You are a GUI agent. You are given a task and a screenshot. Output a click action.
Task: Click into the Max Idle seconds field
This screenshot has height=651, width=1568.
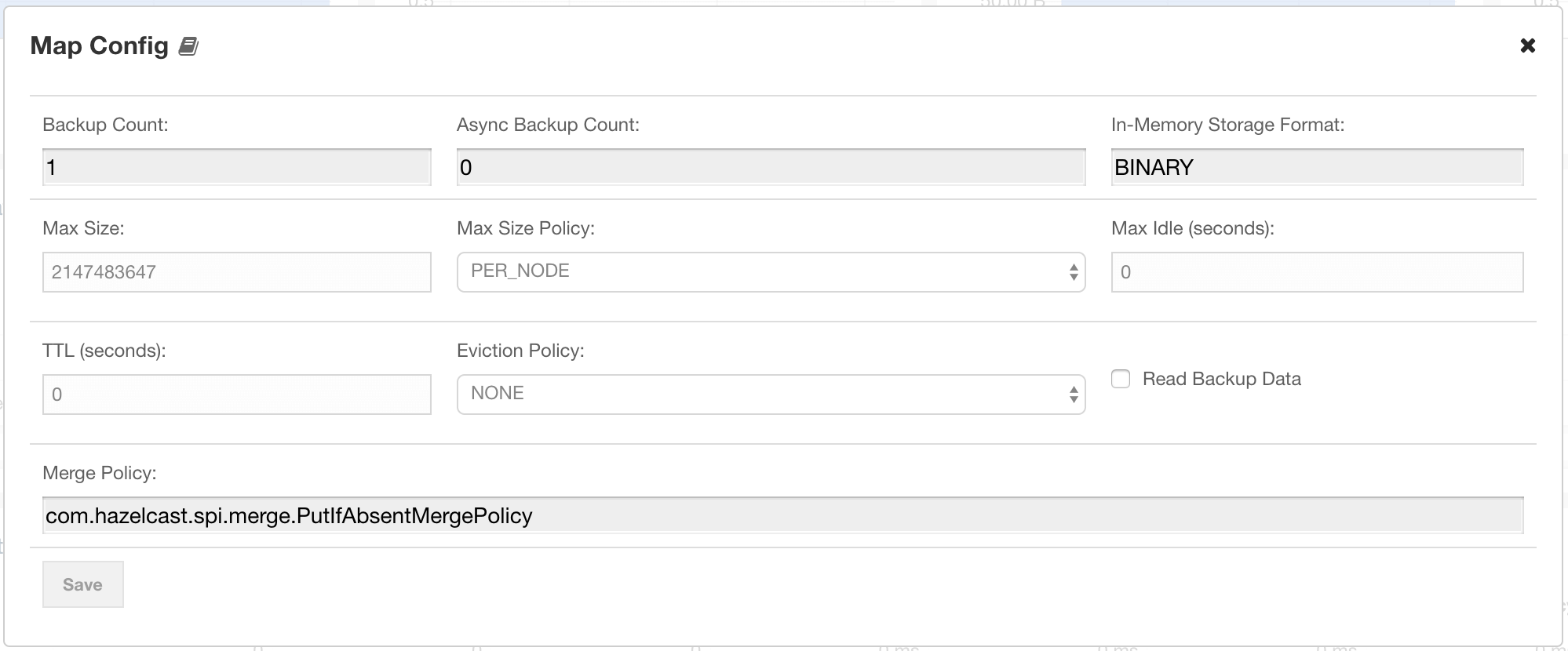pos(1317,272)
